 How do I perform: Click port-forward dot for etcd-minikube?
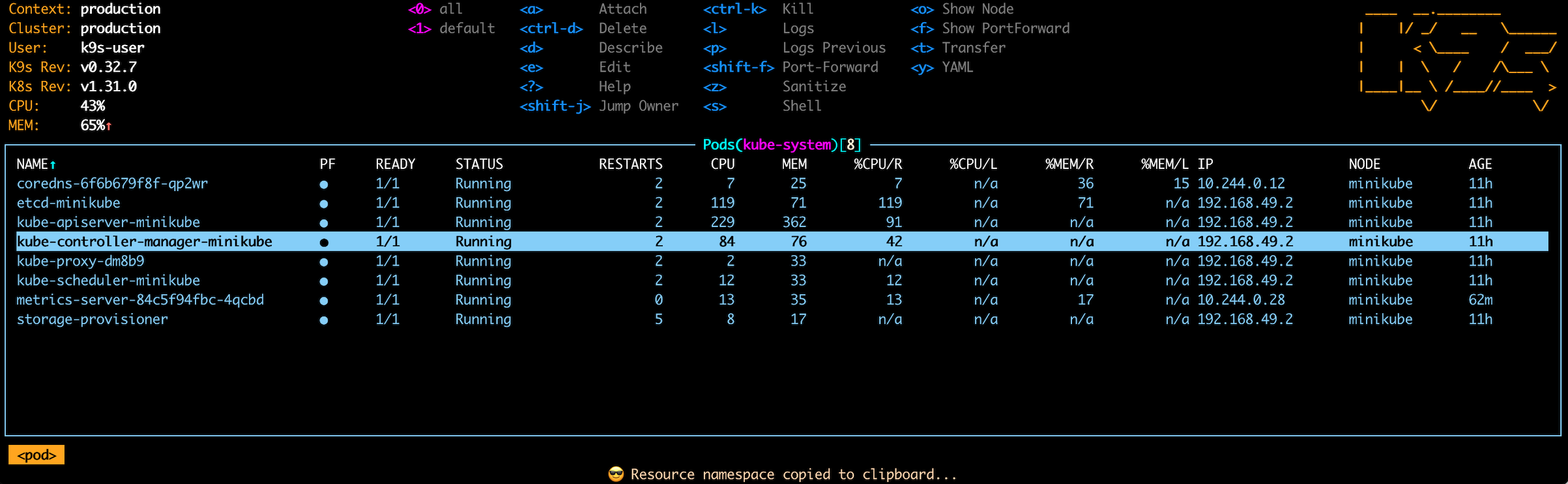tap(324, 204)
